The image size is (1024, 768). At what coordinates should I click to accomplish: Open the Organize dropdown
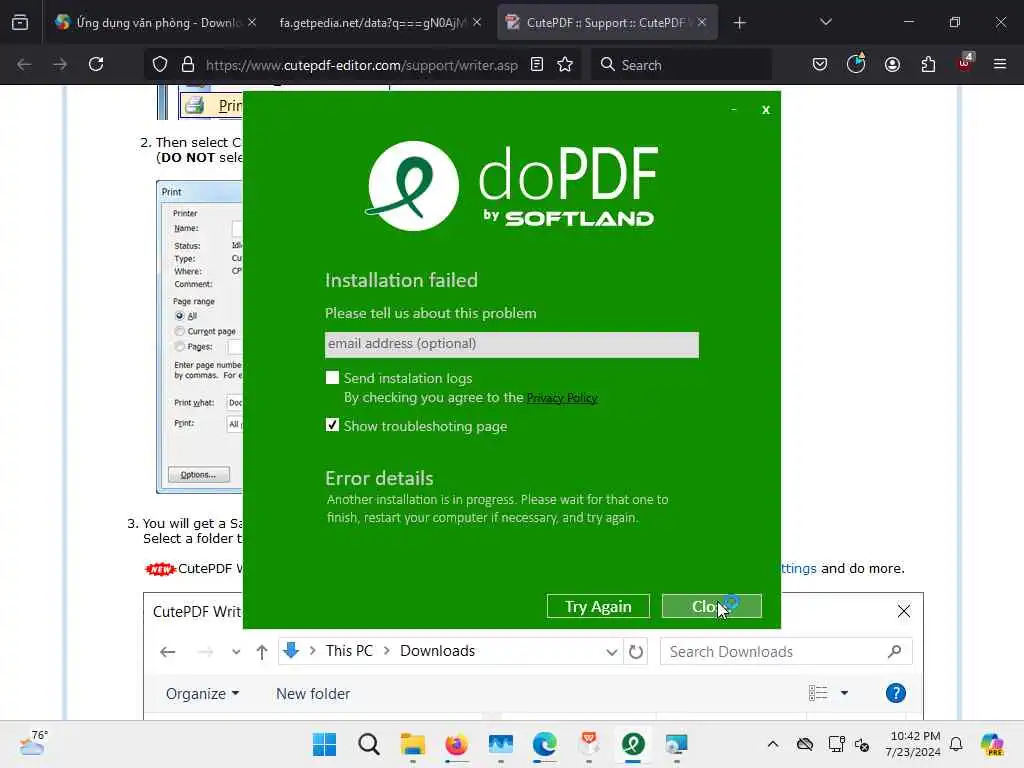coord(202,694)
